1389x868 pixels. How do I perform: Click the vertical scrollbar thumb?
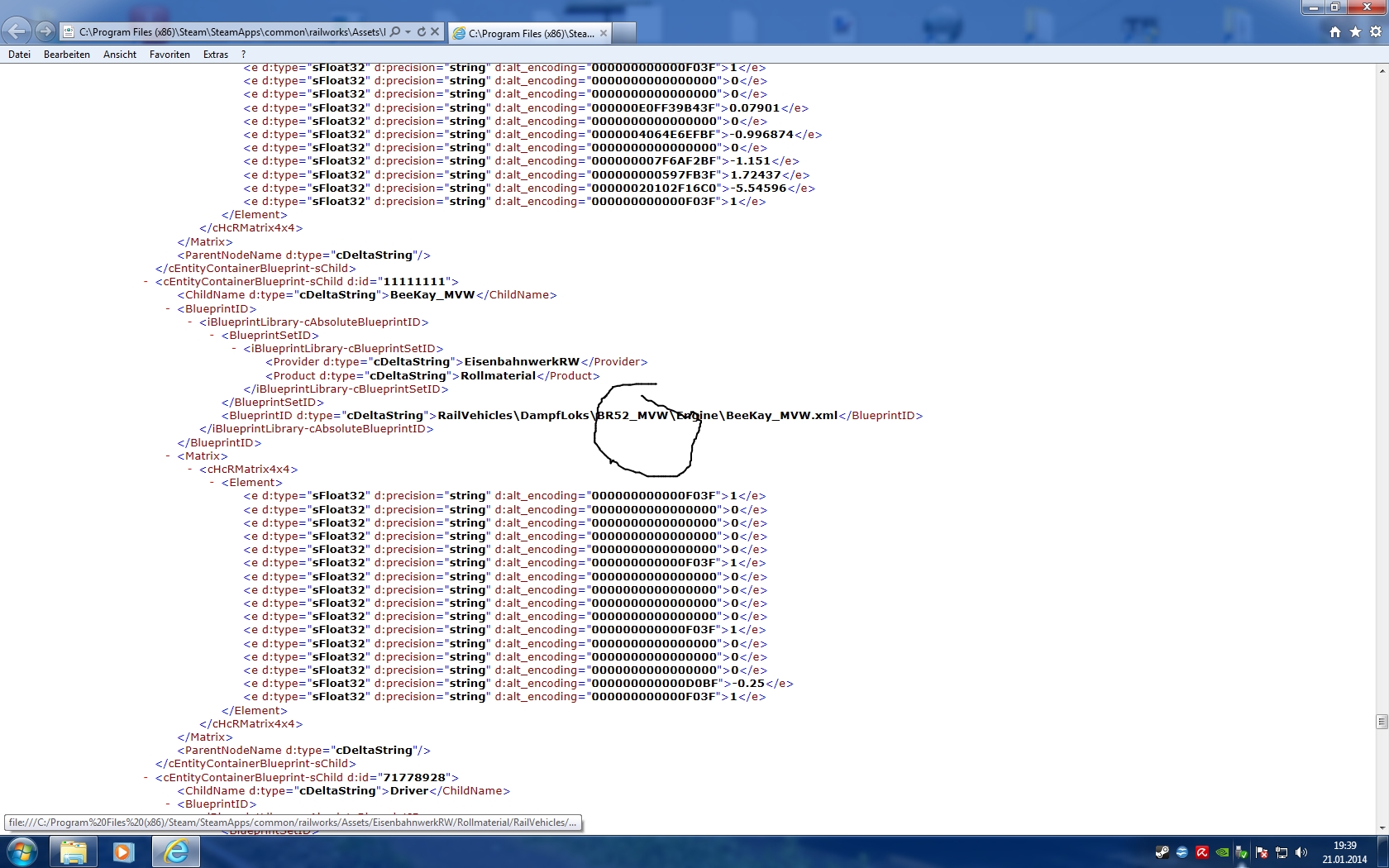pyautogui.click(x=1382, y=722)
